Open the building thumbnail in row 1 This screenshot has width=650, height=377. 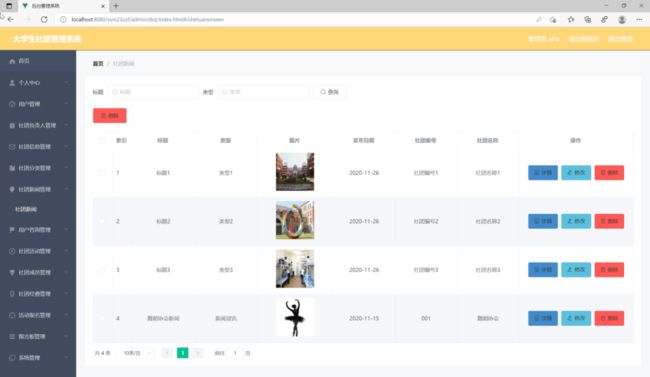coord(295,172)
